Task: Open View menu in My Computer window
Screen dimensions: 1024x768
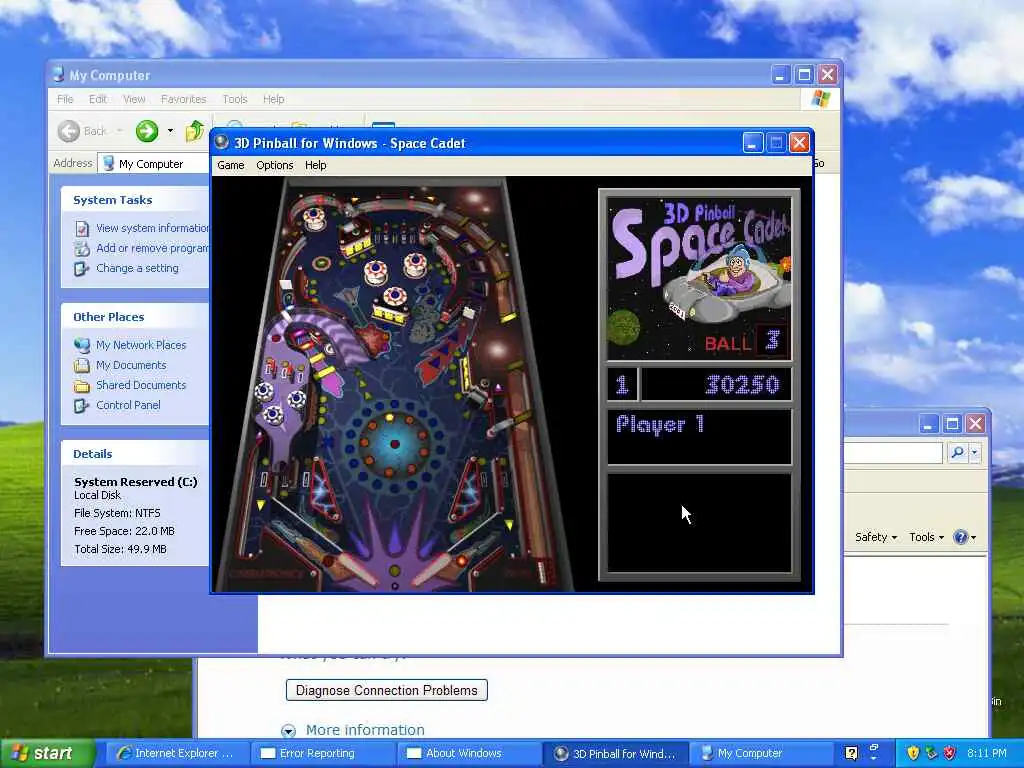Action: (x=135, y=99)
